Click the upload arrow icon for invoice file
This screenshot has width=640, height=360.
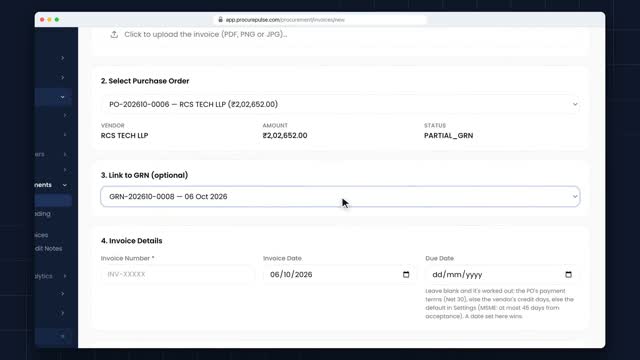pos(114,35)
